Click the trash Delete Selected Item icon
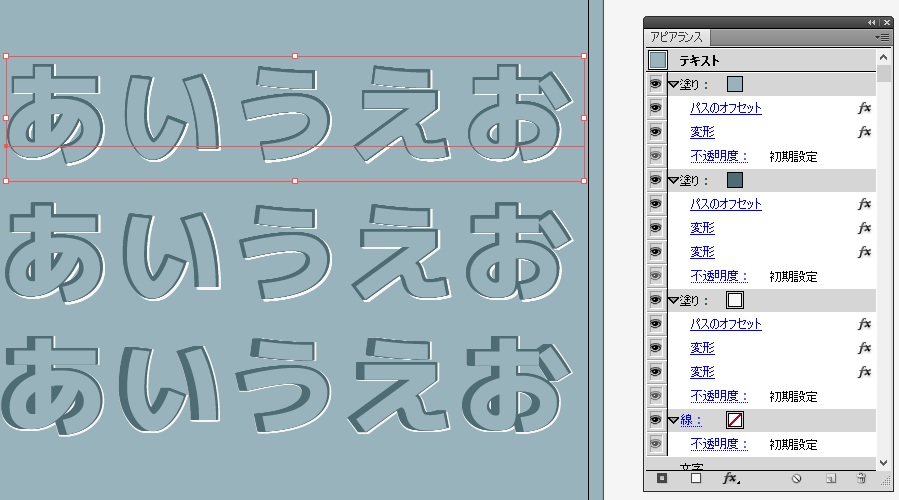 pos(860,479)
